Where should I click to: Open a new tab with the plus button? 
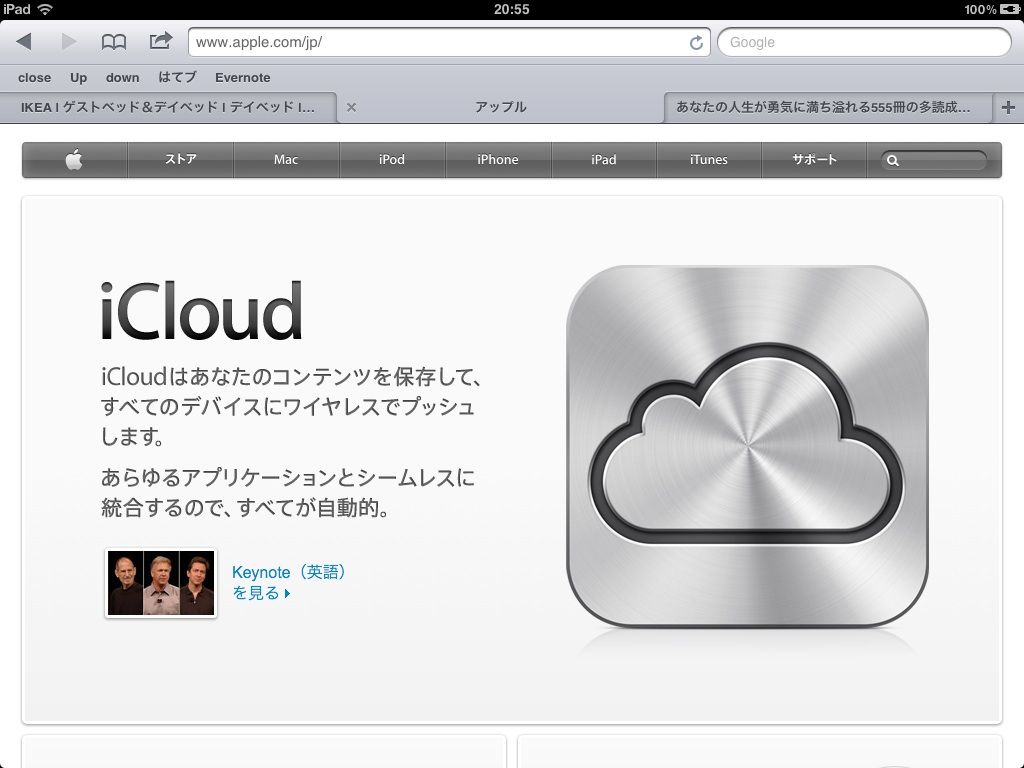(1008, 107)
